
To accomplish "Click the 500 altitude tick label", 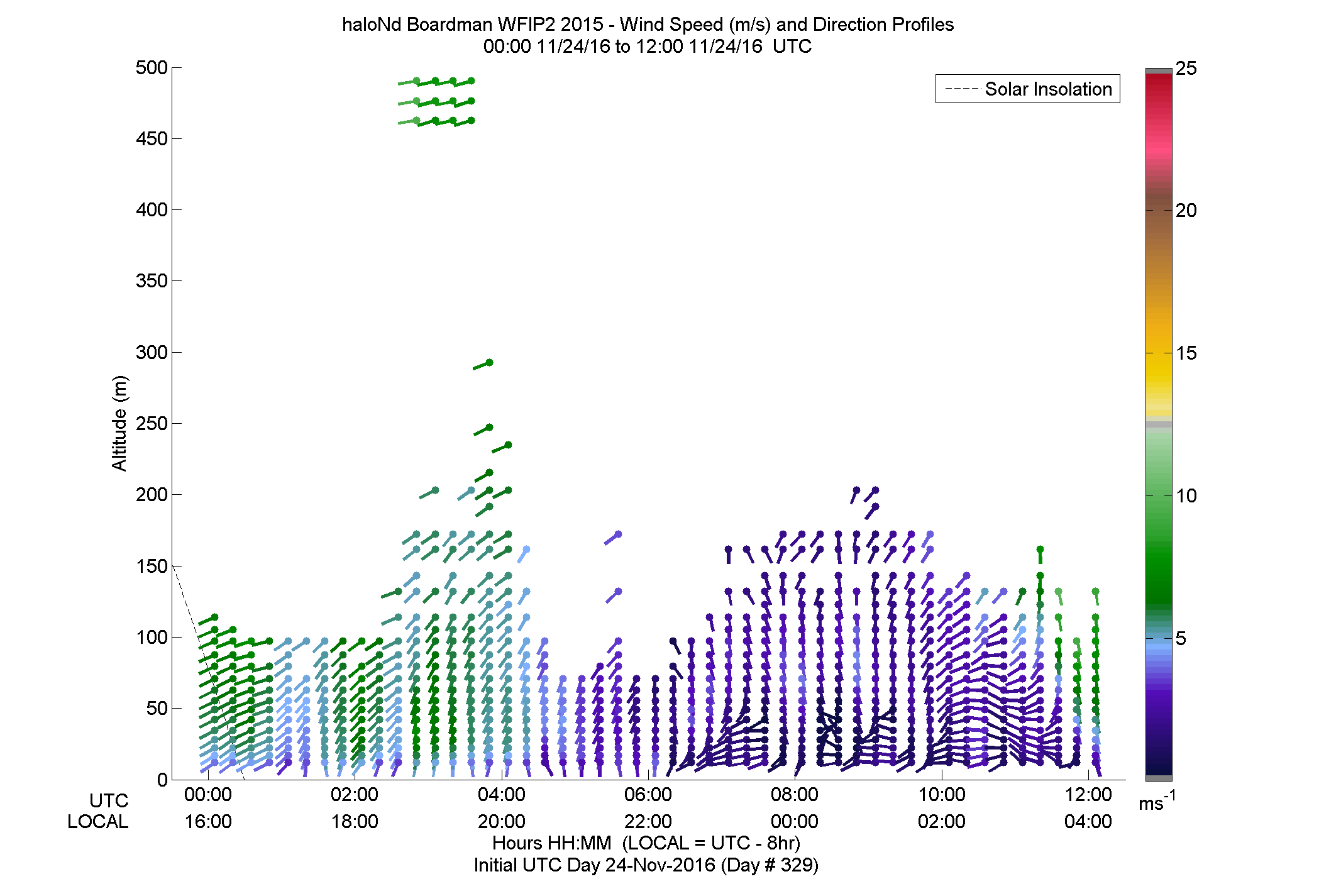I will point(152,68).
